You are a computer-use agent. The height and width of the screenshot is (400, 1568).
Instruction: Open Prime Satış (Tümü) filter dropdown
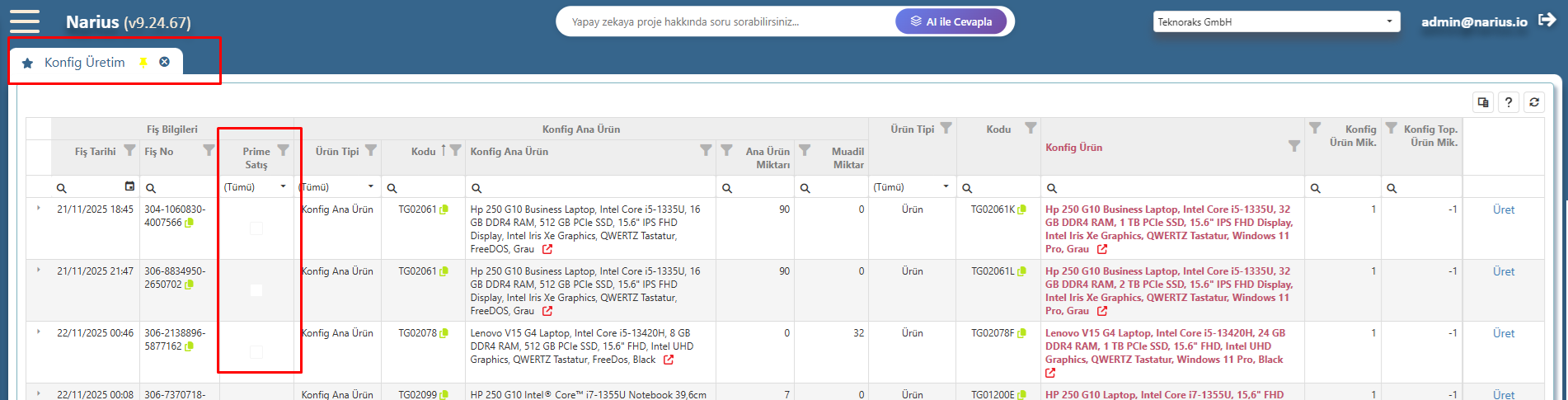coord(256,187)
